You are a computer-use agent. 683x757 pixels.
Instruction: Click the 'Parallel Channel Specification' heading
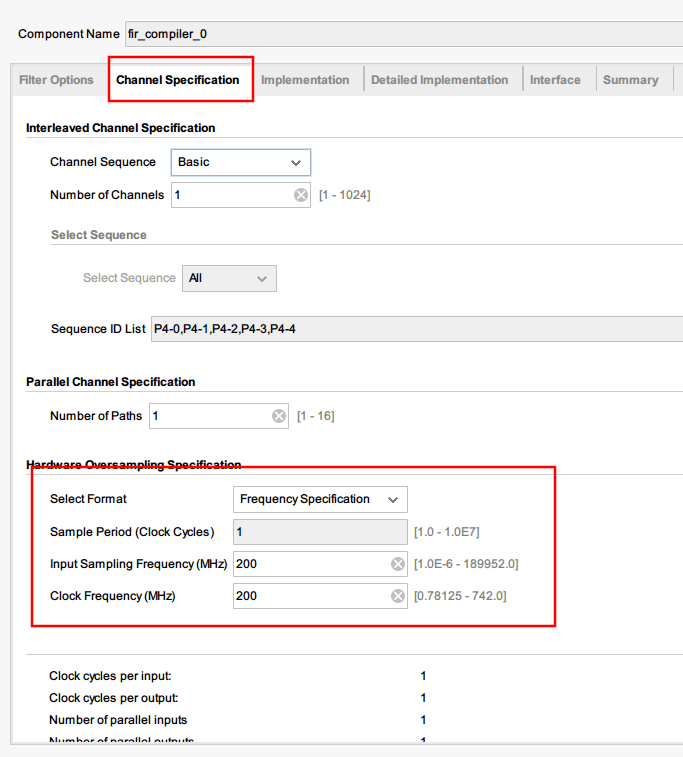pyautogui.click(x=111, y=382)
